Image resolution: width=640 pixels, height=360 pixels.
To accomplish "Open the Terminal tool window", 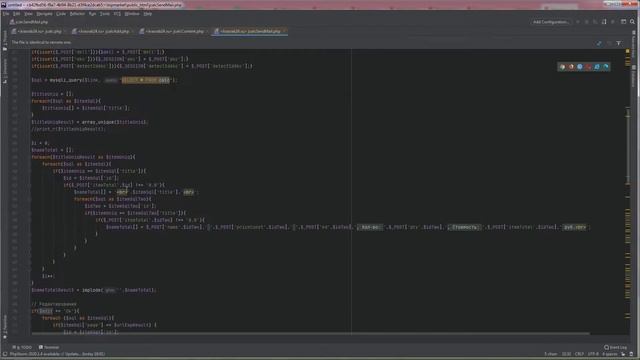I will (x=49, y=347).
